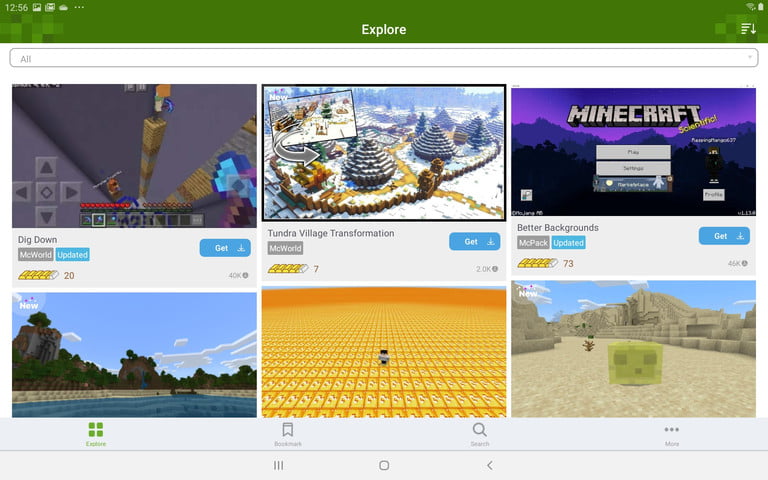Tap the Android recent apps button
This screenshot has width=768, height=480.
(278, 465)
